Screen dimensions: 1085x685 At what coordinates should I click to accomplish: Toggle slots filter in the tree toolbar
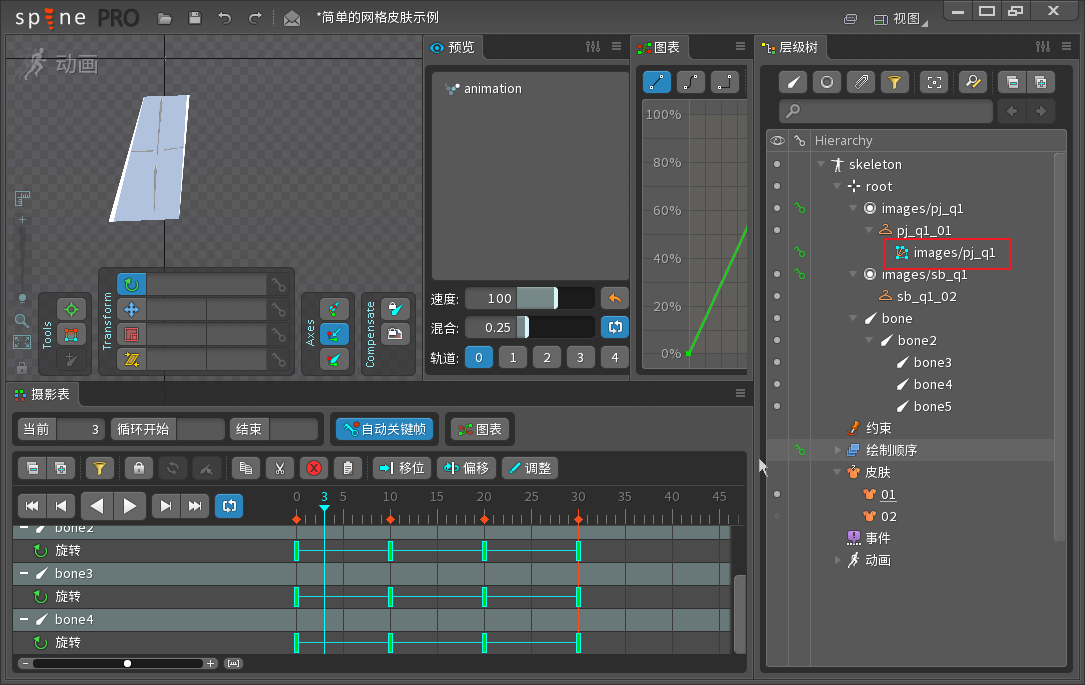[x=827, y=82]
